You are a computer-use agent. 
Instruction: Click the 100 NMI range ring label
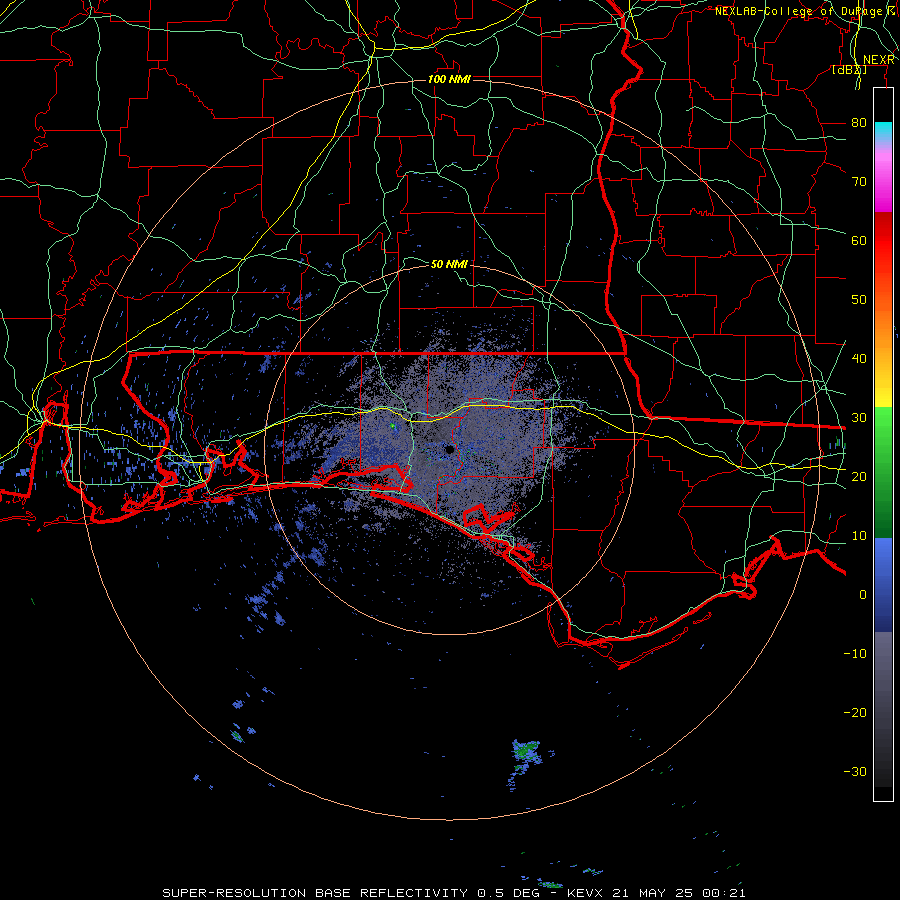coord(449,79)
